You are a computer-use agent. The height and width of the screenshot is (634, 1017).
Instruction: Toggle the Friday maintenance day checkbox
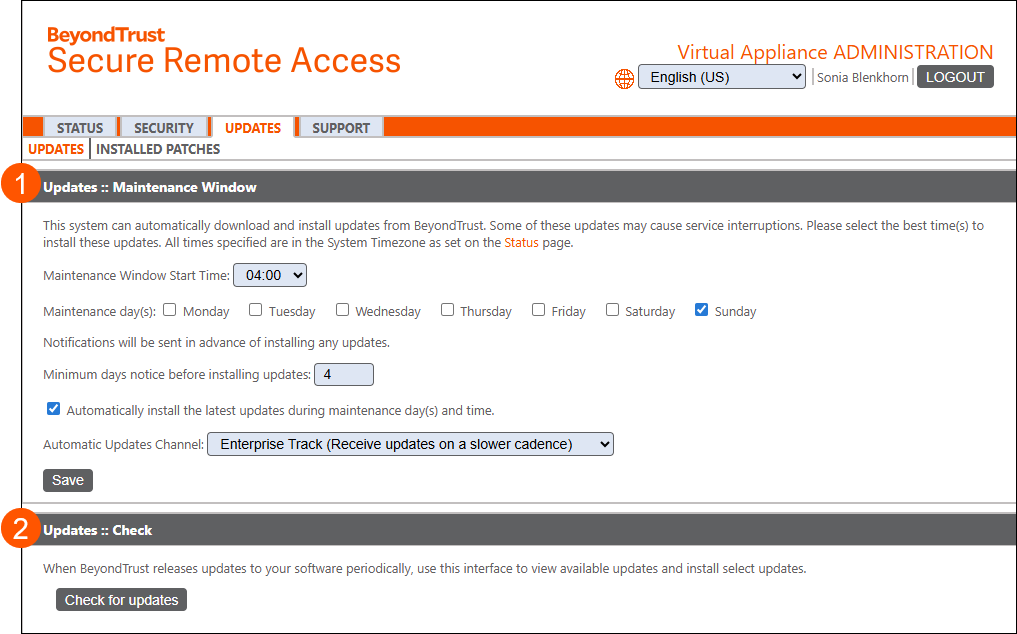(537, 310)
